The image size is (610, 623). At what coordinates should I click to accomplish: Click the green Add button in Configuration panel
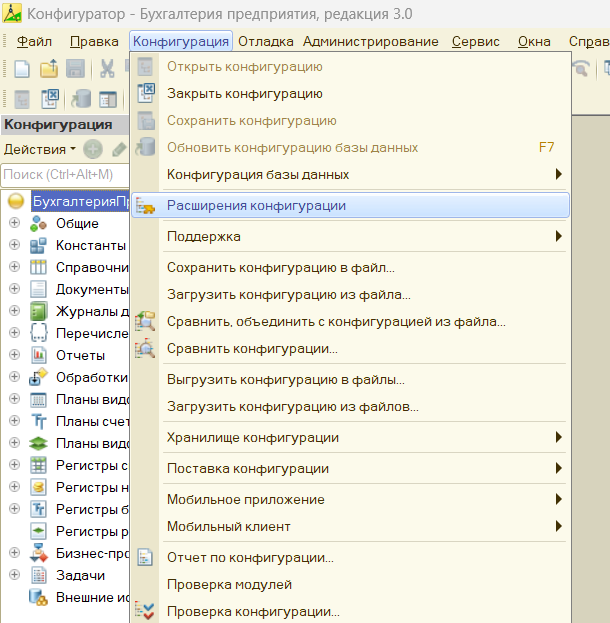pos(93,149)
